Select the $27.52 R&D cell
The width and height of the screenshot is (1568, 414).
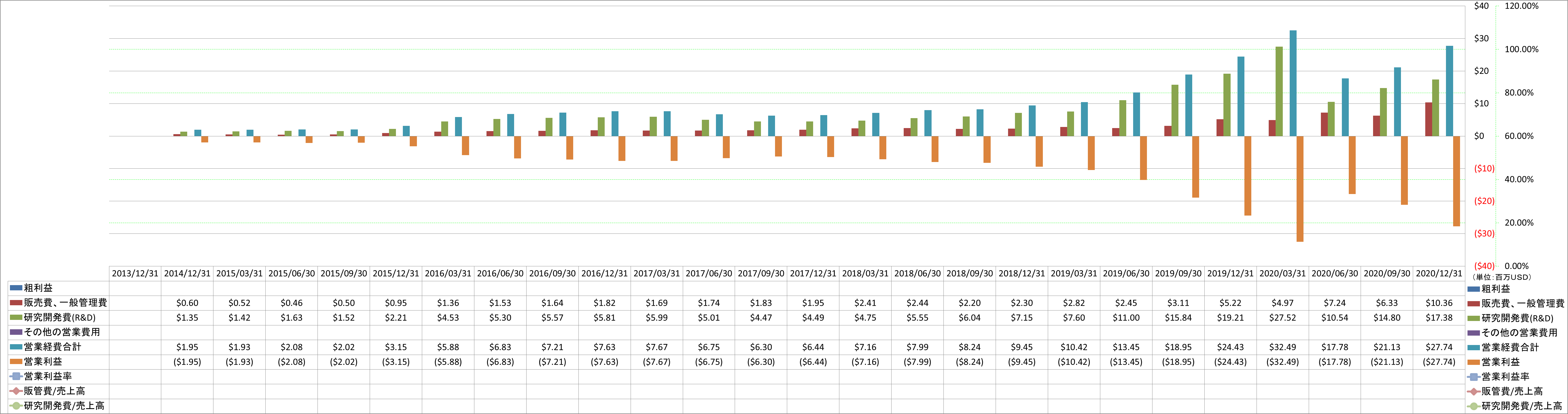point(1283,317)
